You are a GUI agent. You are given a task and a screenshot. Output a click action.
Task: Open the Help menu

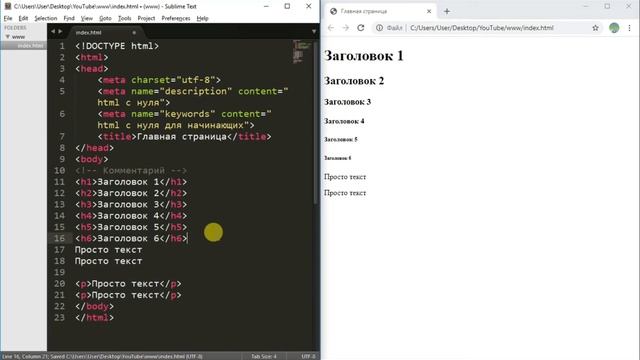coord(202,18)
